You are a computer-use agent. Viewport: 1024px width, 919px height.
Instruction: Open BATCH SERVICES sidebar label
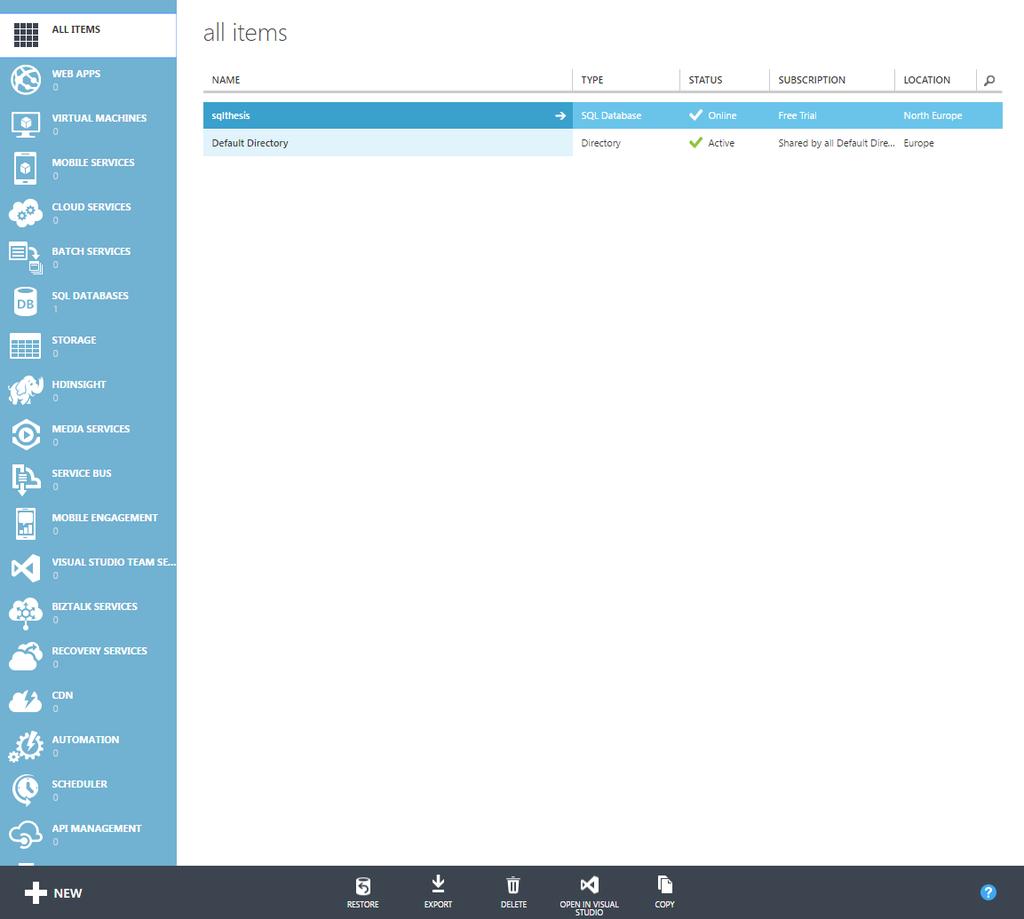[x=91, y=251]
